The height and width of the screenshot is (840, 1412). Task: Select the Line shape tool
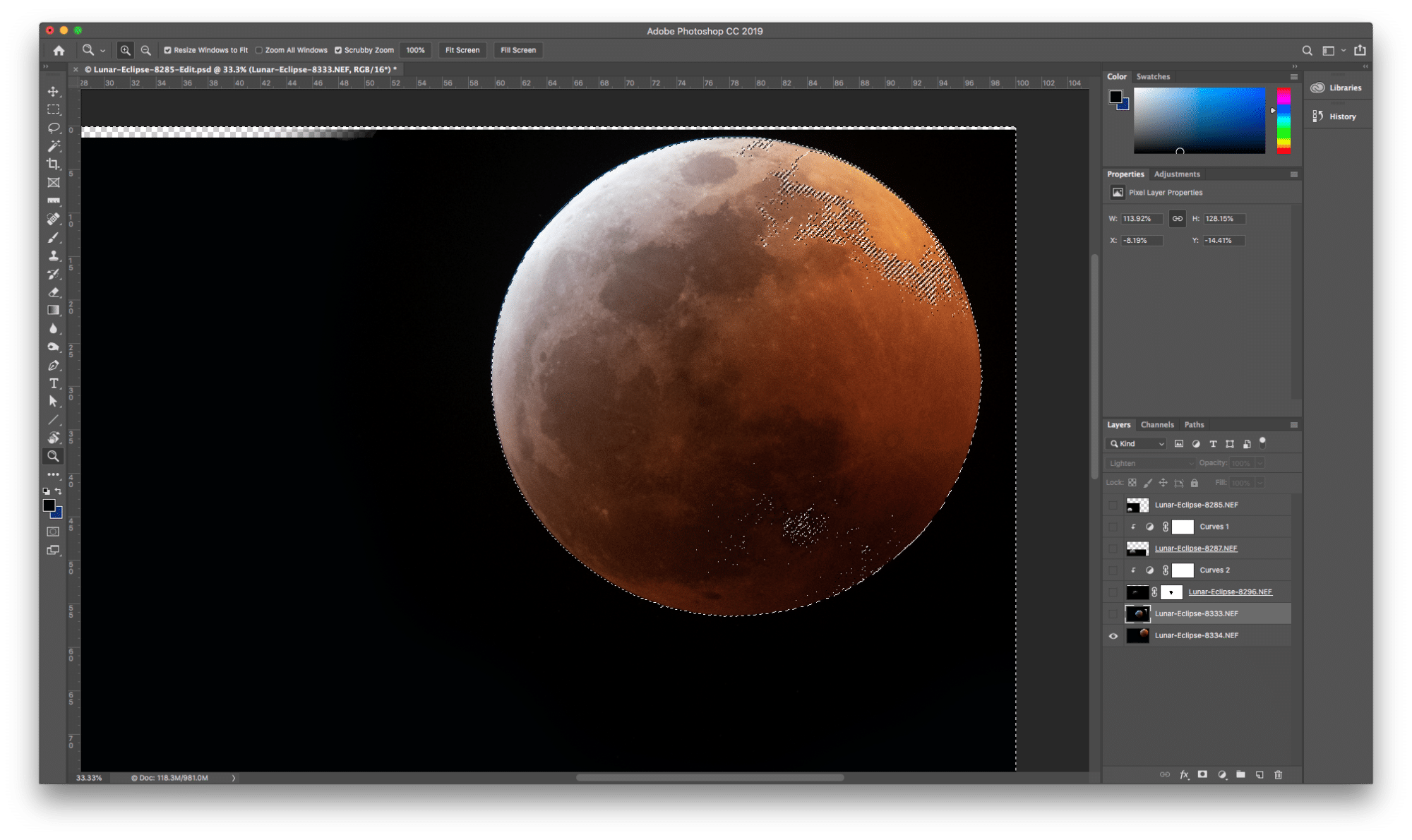54,420
